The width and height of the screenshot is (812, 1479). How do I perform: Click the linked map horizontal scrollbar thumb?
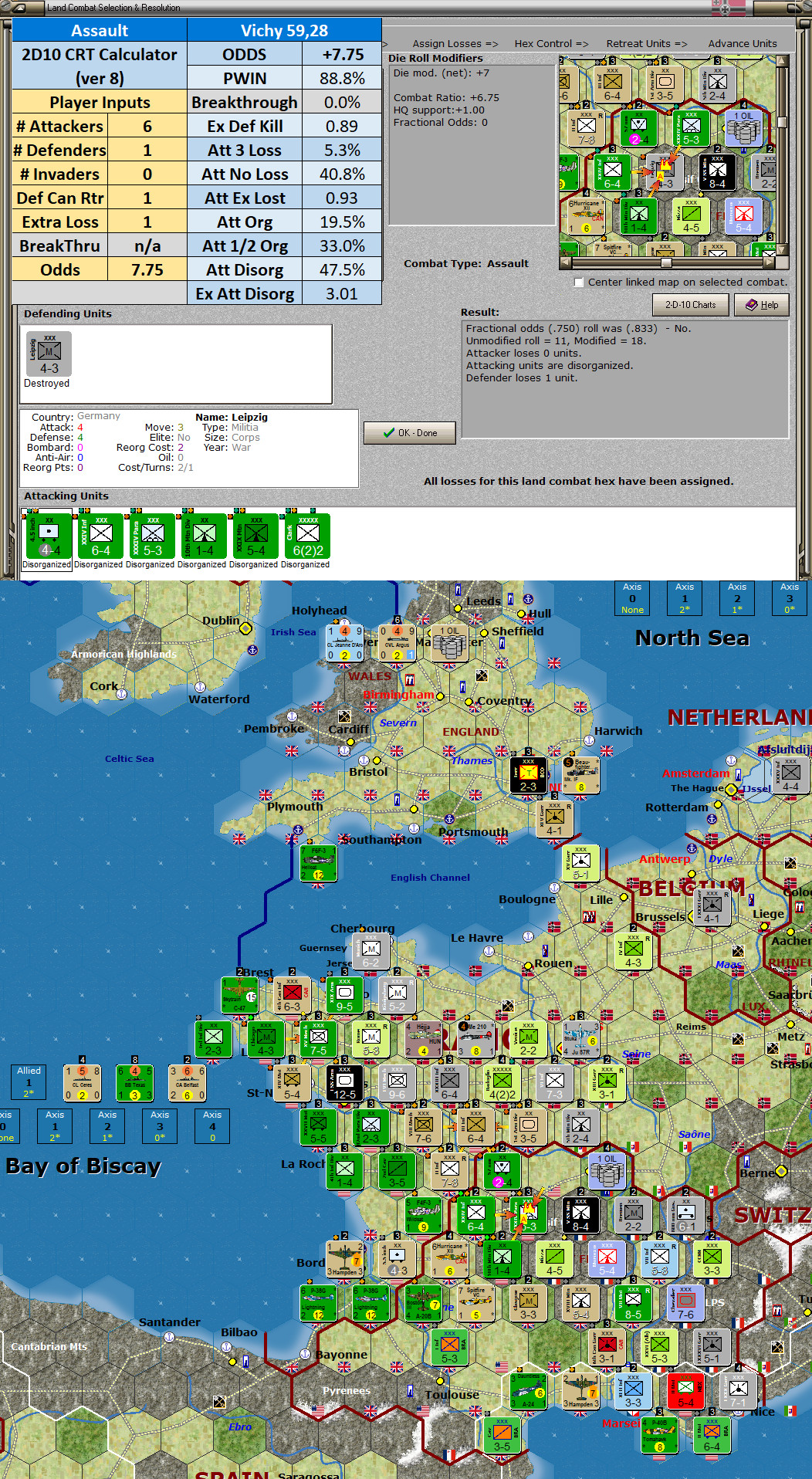click(665, 262)
